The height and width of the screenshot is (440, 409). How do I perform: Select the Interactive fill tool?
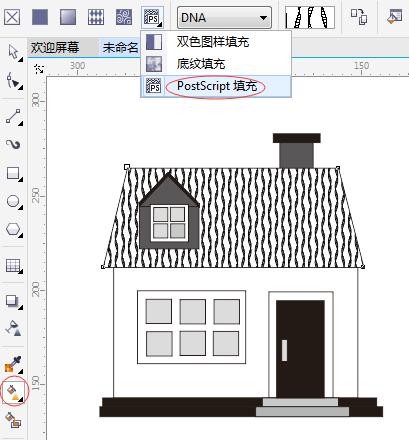coord(14,392)
